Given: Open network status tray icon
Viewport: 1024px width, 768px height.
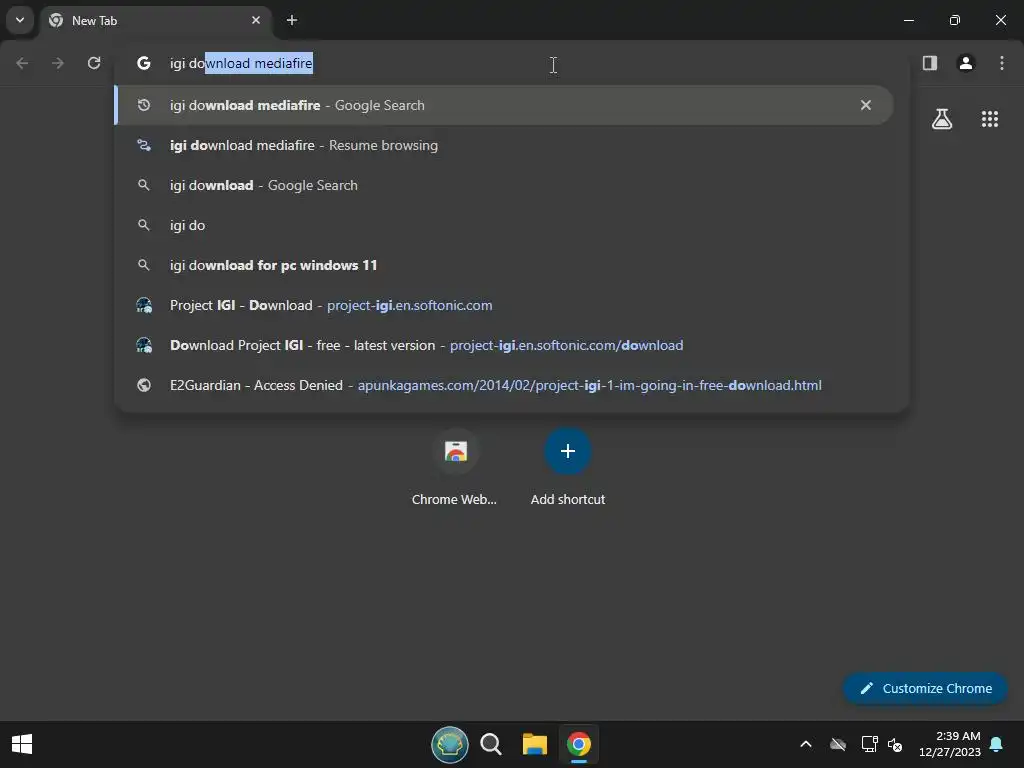Looking at the screenshot, I should (869, 744).
